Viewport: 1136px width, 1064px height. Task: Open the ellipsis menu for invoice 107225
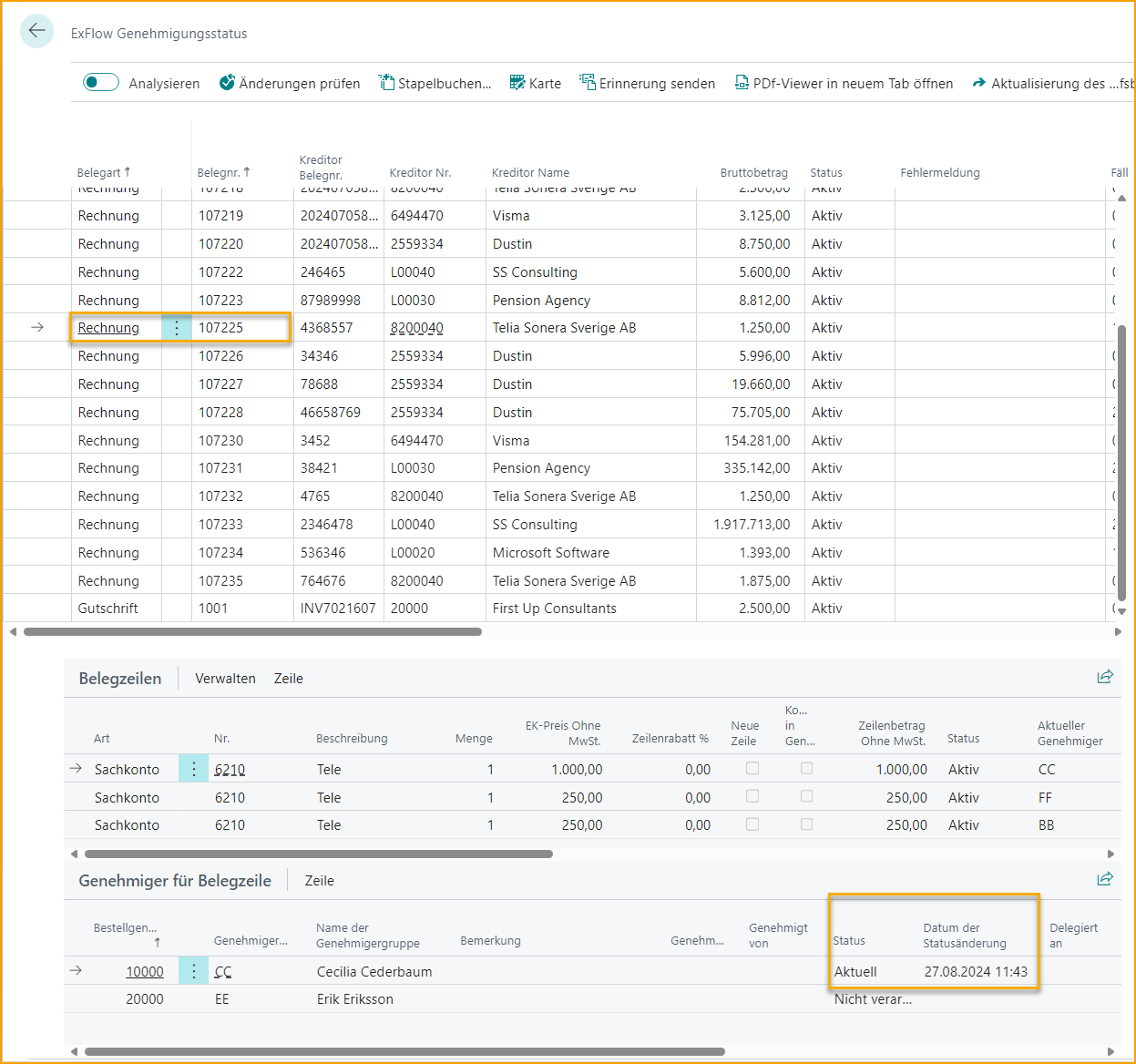[x=177, y=328]
